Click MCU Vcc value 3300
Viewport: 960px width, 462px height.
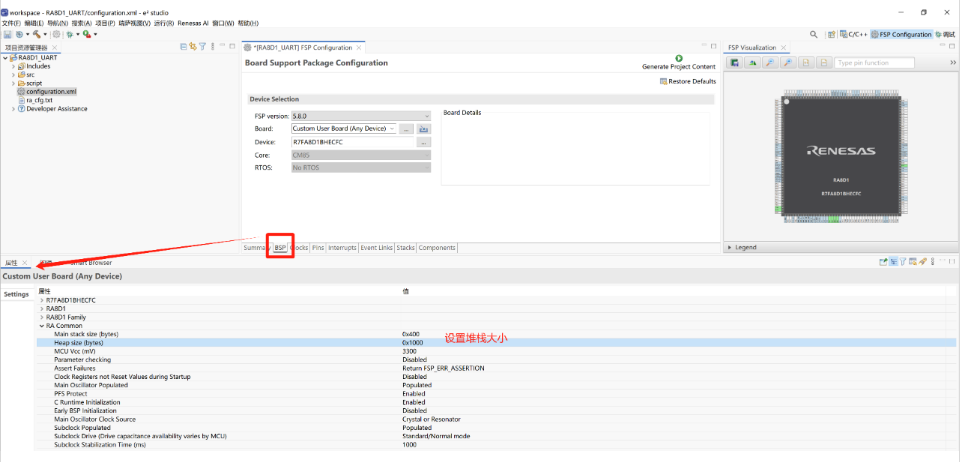409,351
